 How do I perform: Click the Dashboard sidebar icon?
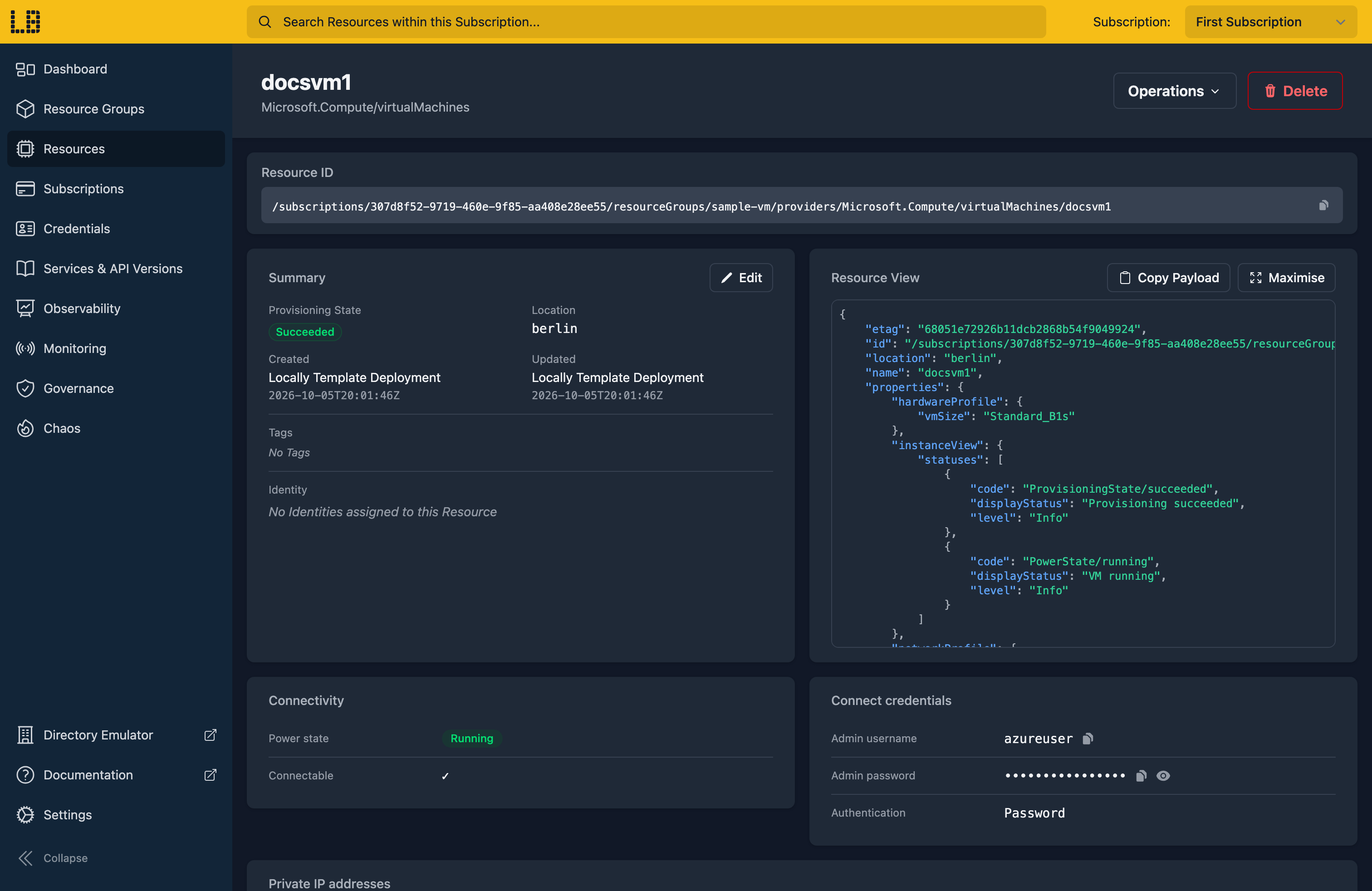tap(25, 69)
